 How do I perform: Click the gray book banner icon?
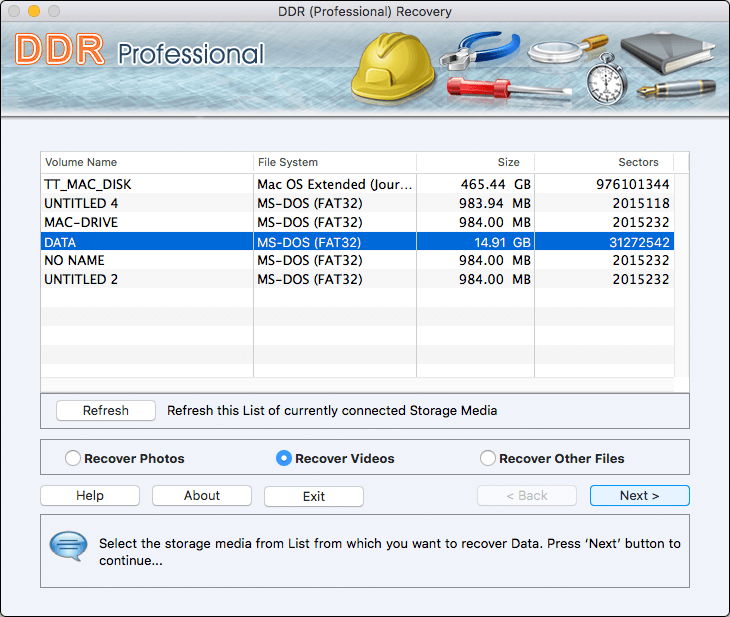pos(668,53)
